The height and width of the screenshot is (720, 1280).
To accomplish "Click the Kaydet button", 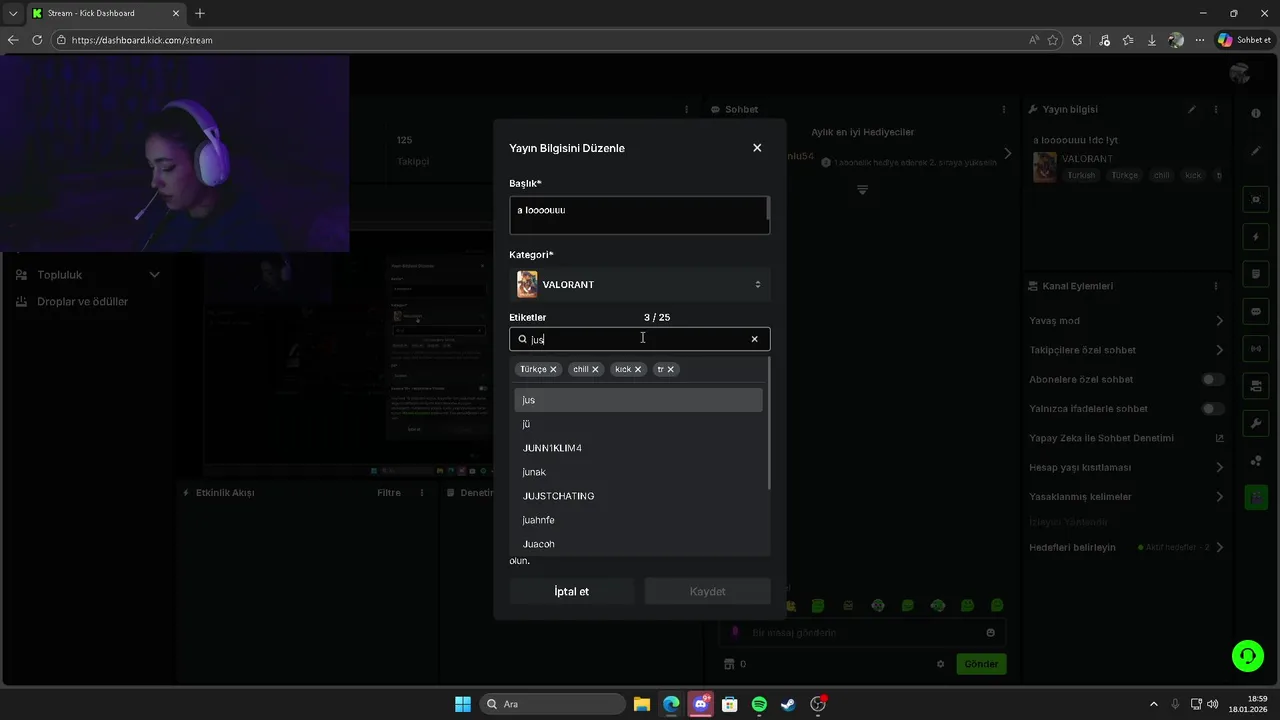I will [x=707, y=591].
